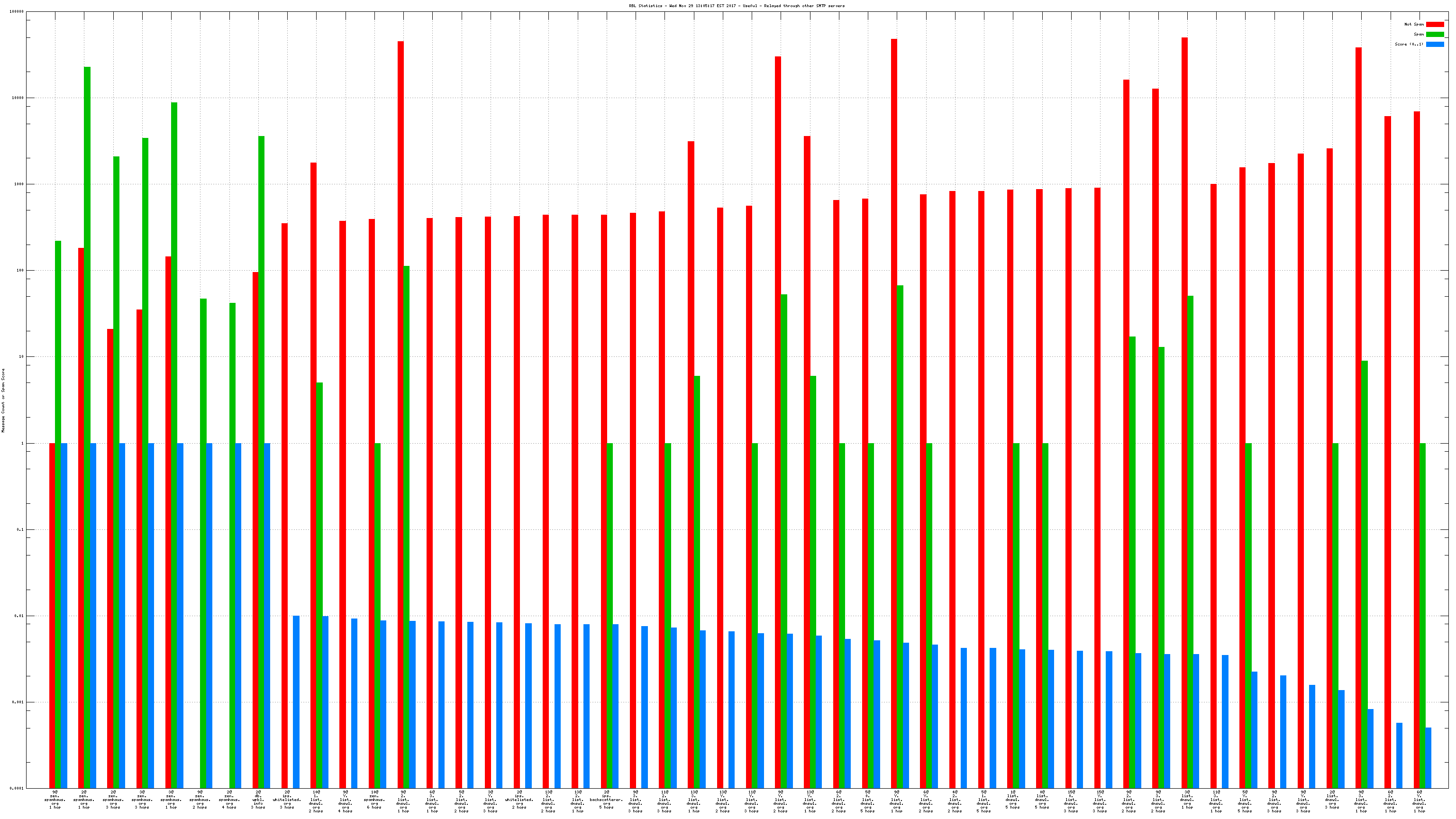Click the 0.01 y-axis tick label
The image size is (1456, 819).
pyautogui.click(x=18, y=616)
